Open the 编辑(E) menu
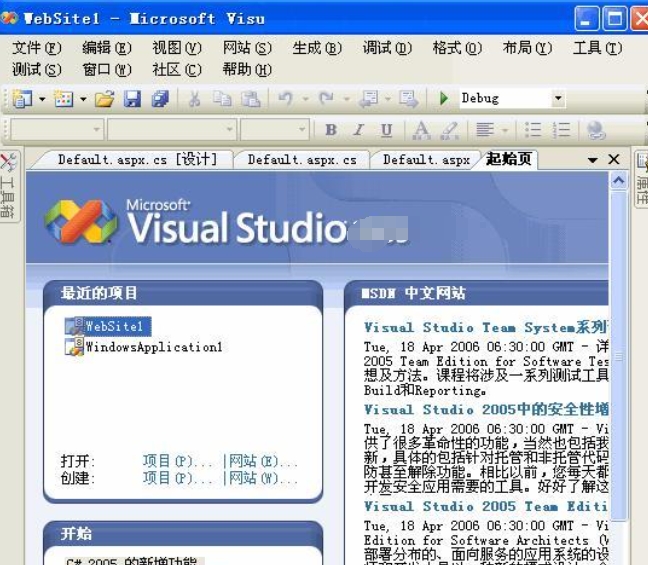Screen dimensions: 648x565 click(107, 48)
